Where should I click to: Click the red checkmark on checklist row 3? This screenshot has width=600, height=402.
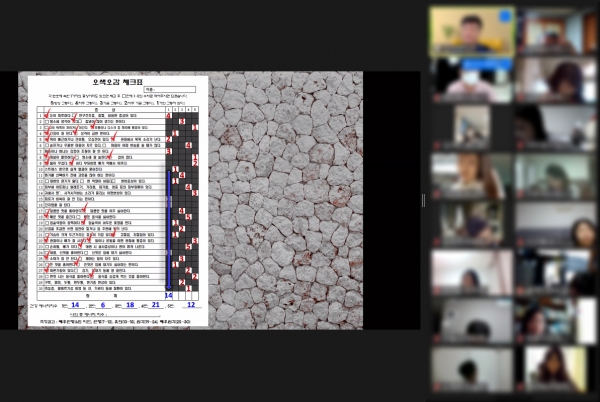click(x=51, y=129)
